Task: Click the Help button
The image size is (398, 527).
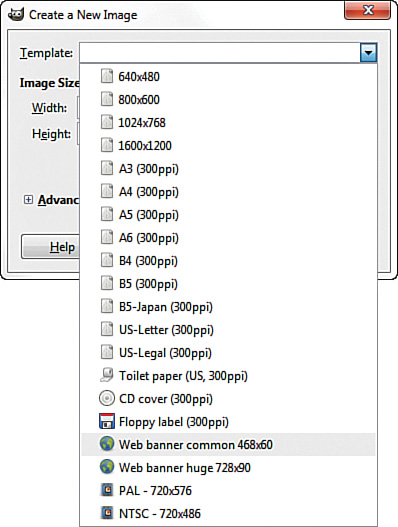Action: (x=50, y=247)
